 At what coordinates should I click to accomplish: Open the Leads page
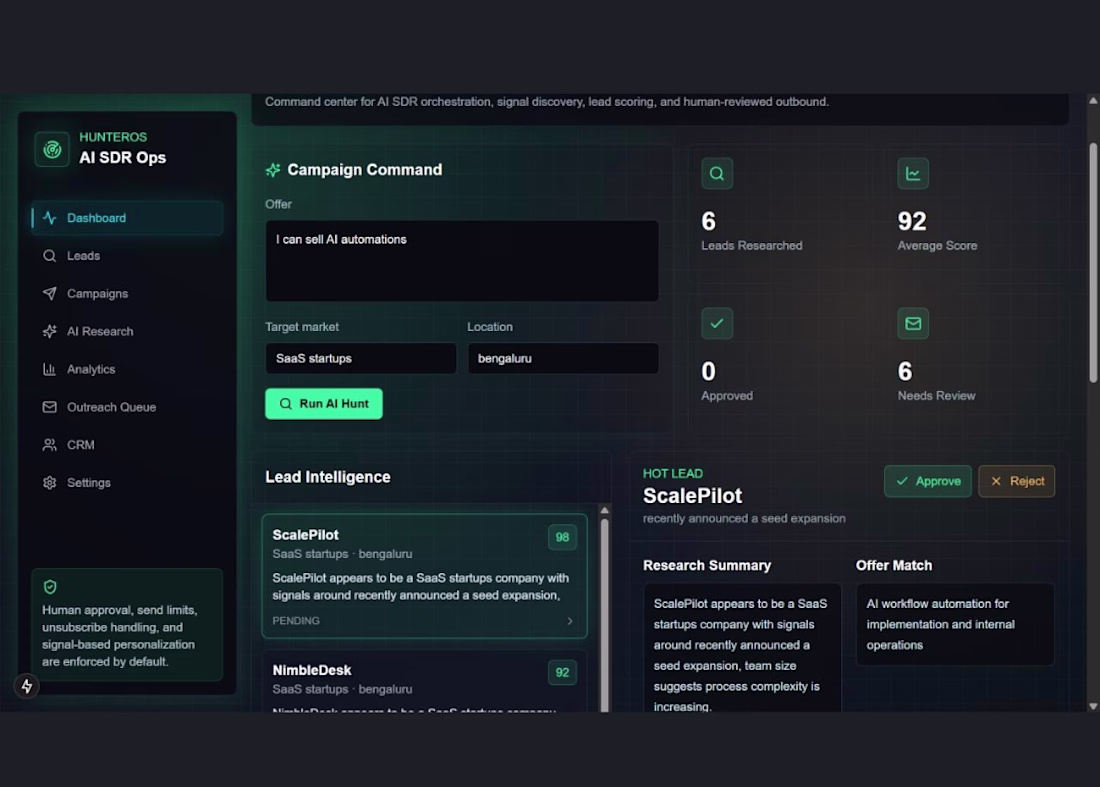tap(127, 255)
